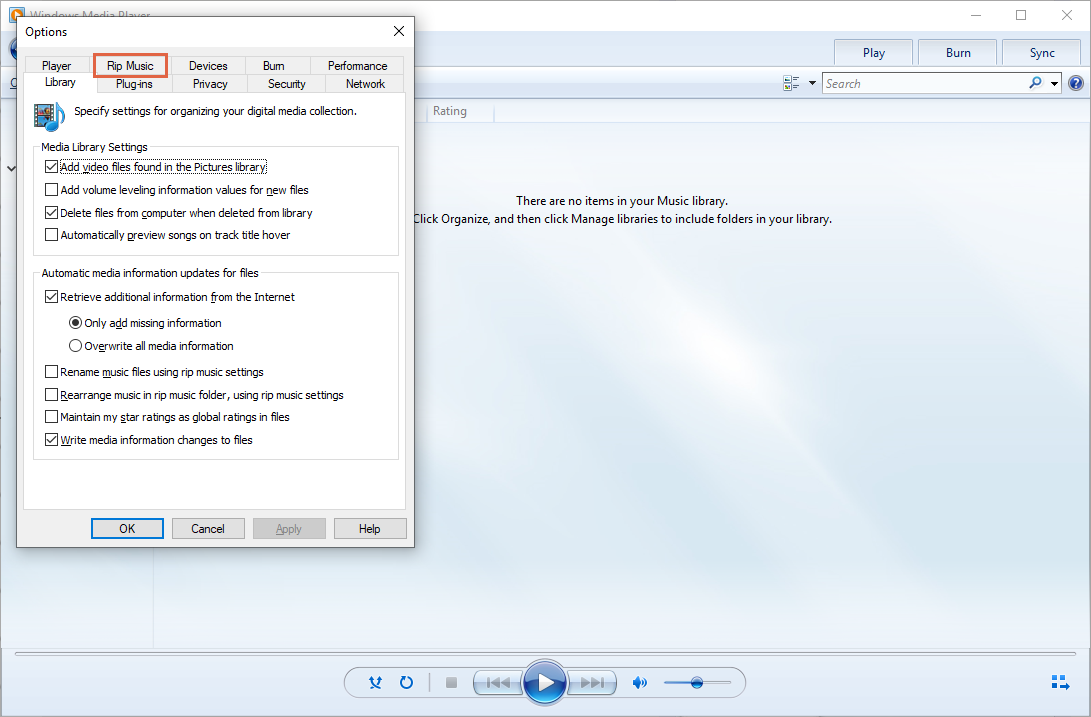Switch to Now Playing view icon
Viewport: 1091px width, 717px height.
point(1060,683)
